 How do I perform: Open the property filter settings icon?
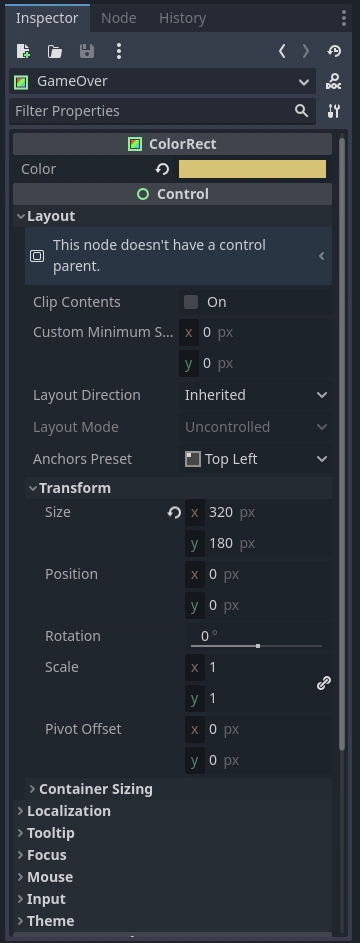(x=334, y=111)
